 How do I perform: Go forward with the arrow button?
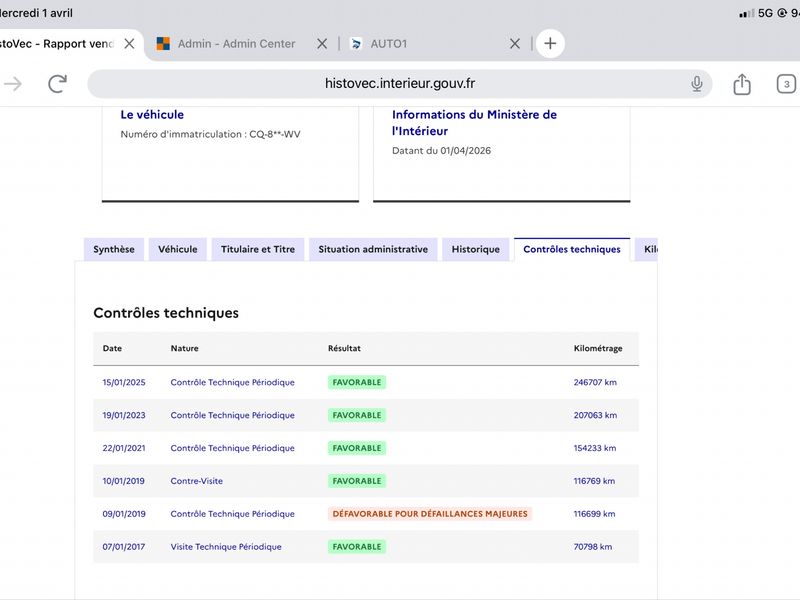12,84
